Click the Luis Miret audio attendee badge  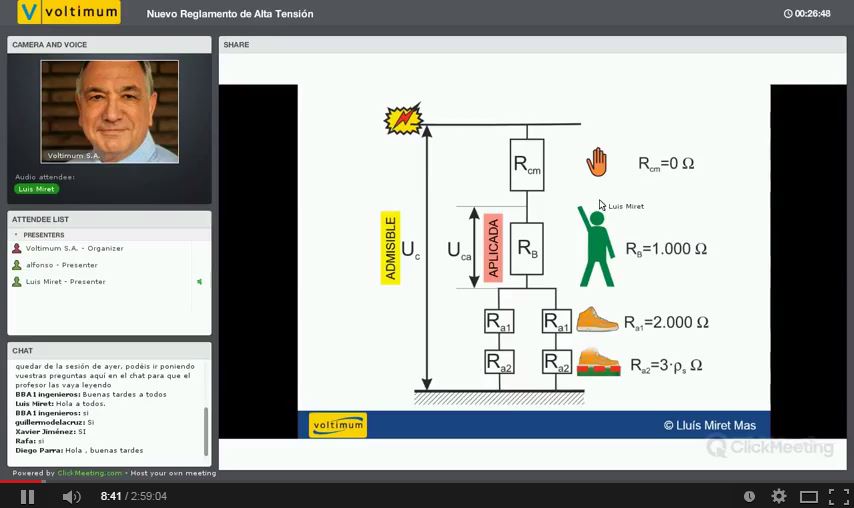pos(37,189)
